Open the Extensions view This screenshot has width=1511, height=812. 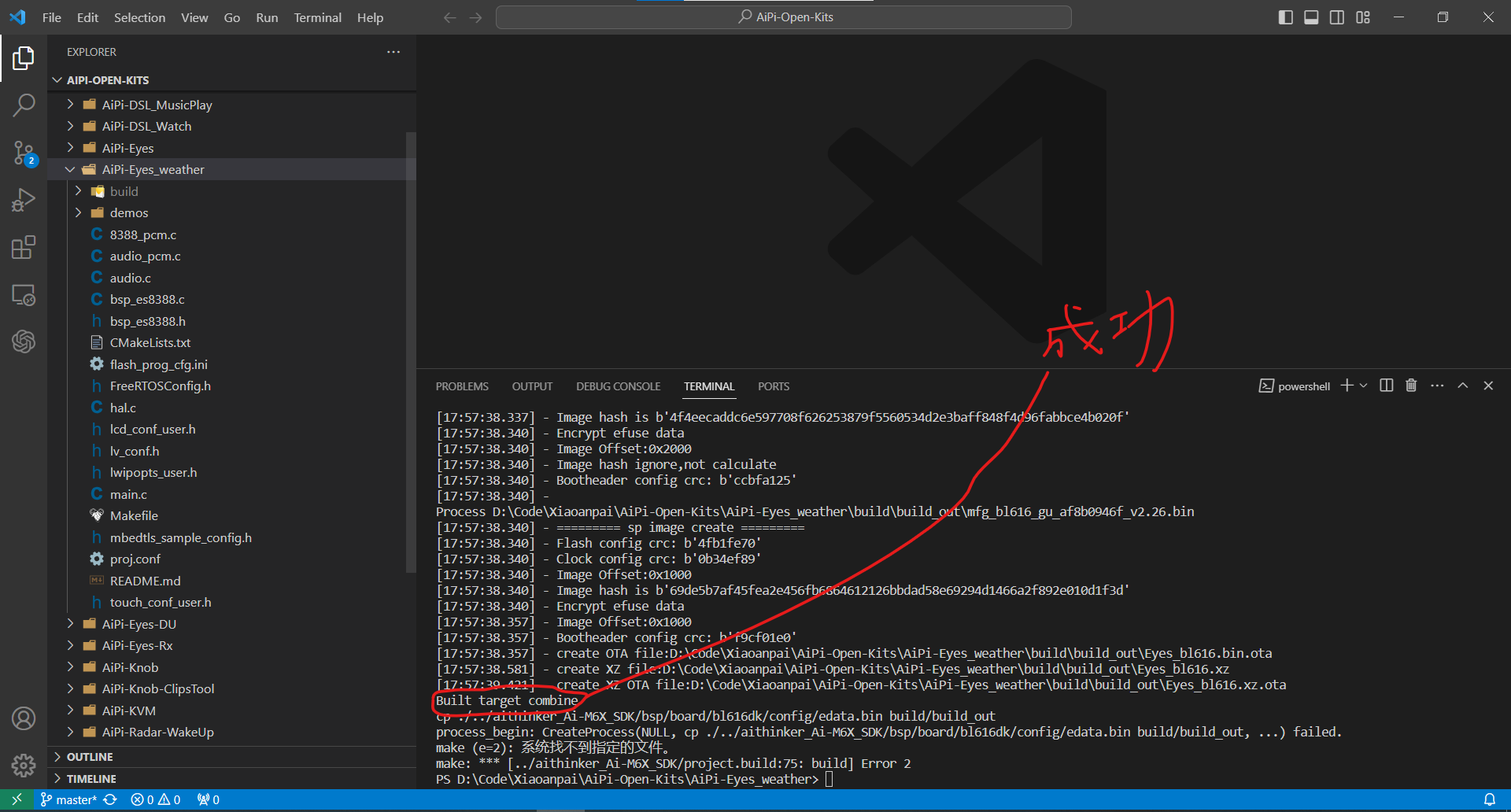point(24,247)
